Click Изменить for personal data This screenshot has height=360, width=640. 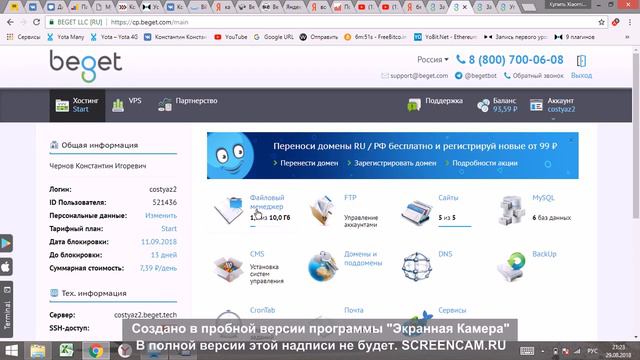pos(161,216)
